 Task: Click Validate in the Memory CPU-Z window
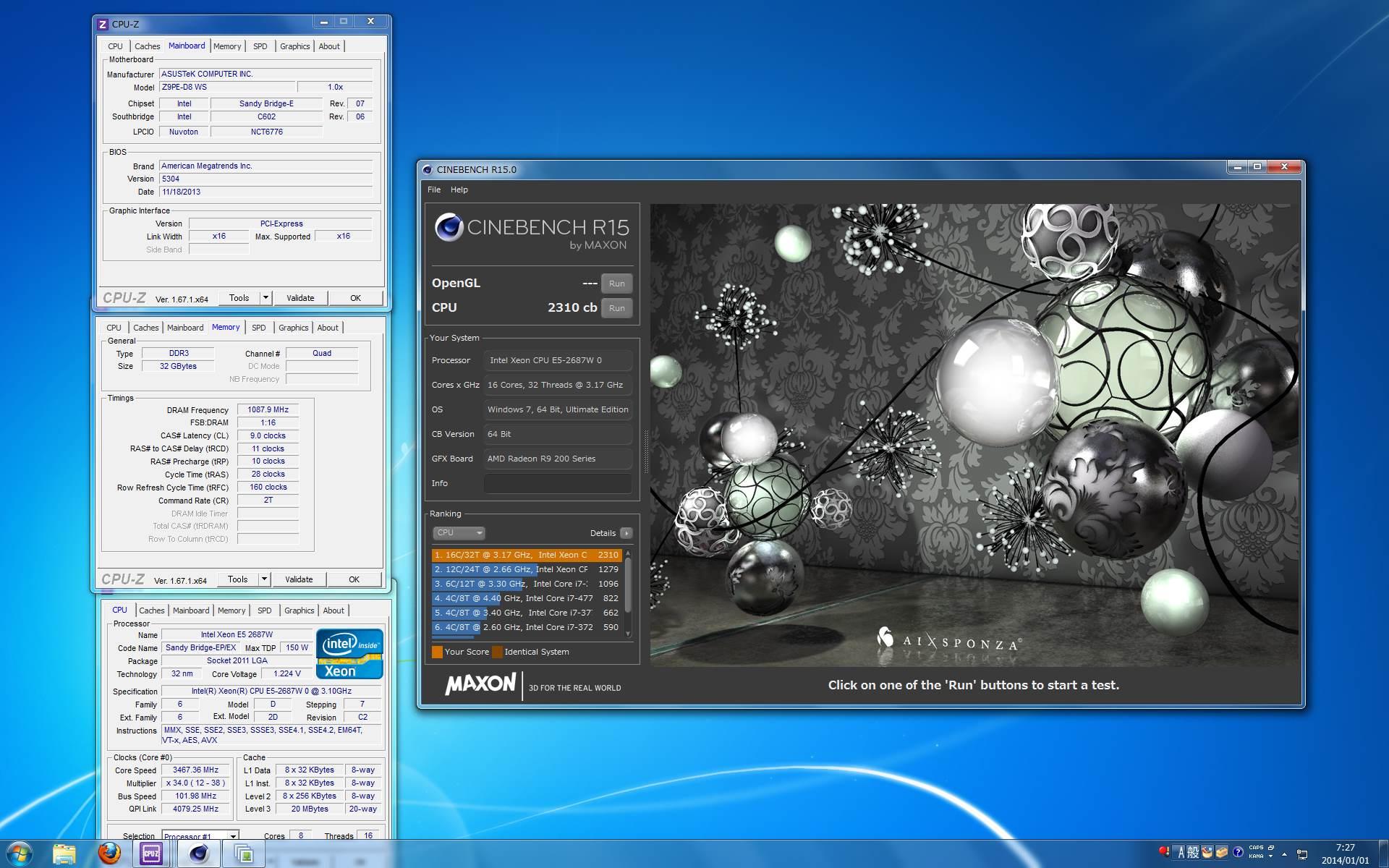pos(299,579)
